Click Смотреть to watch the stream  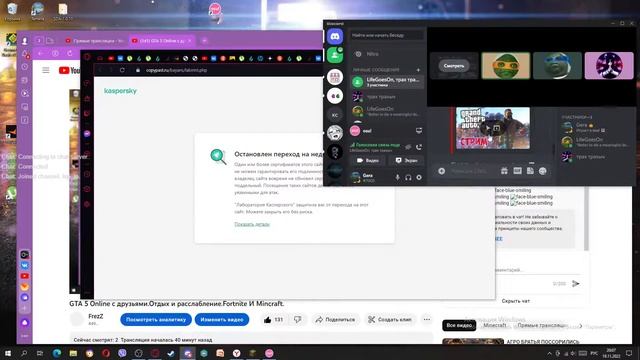point(454,66)
